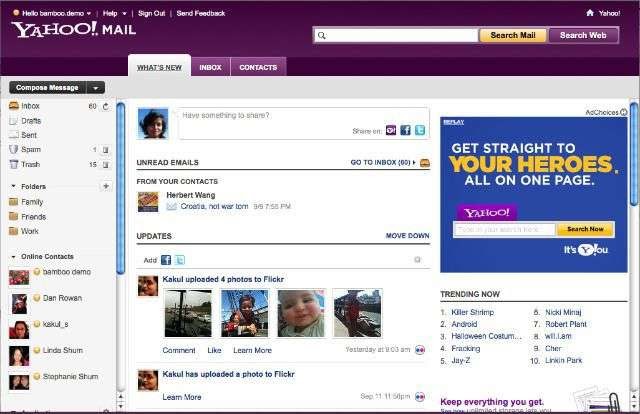640x414 pixels.
Task: Click the Compose Message button
Action: click(47, 88)
